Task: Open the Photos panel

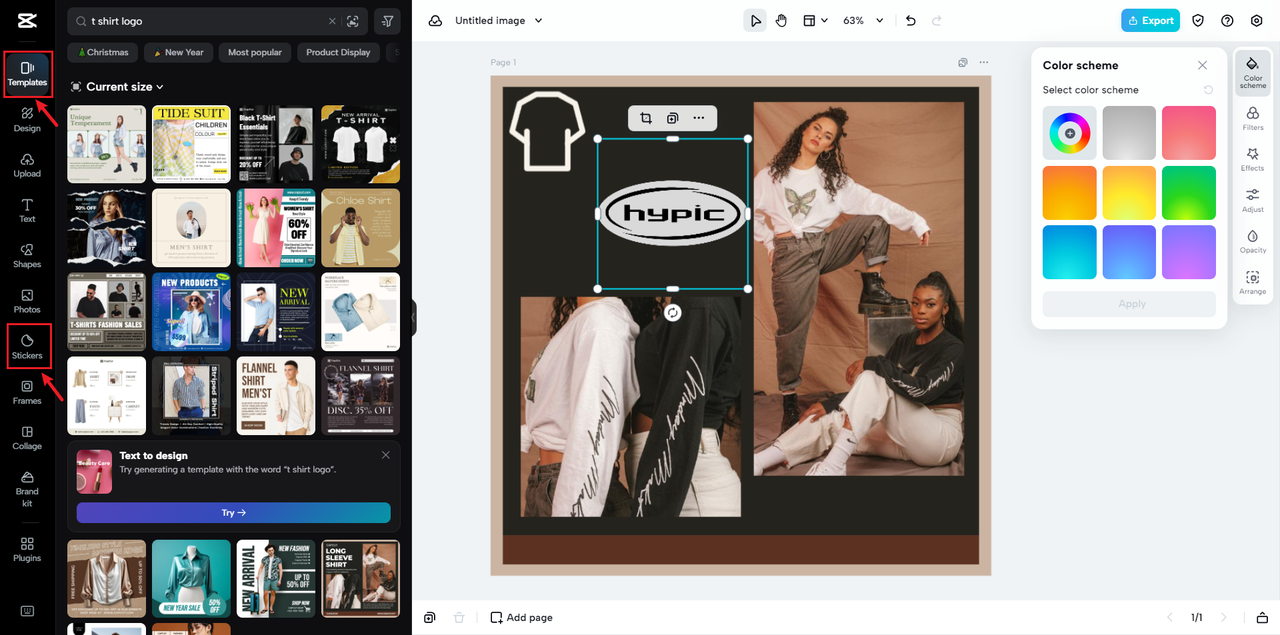Action: [27, 301]
